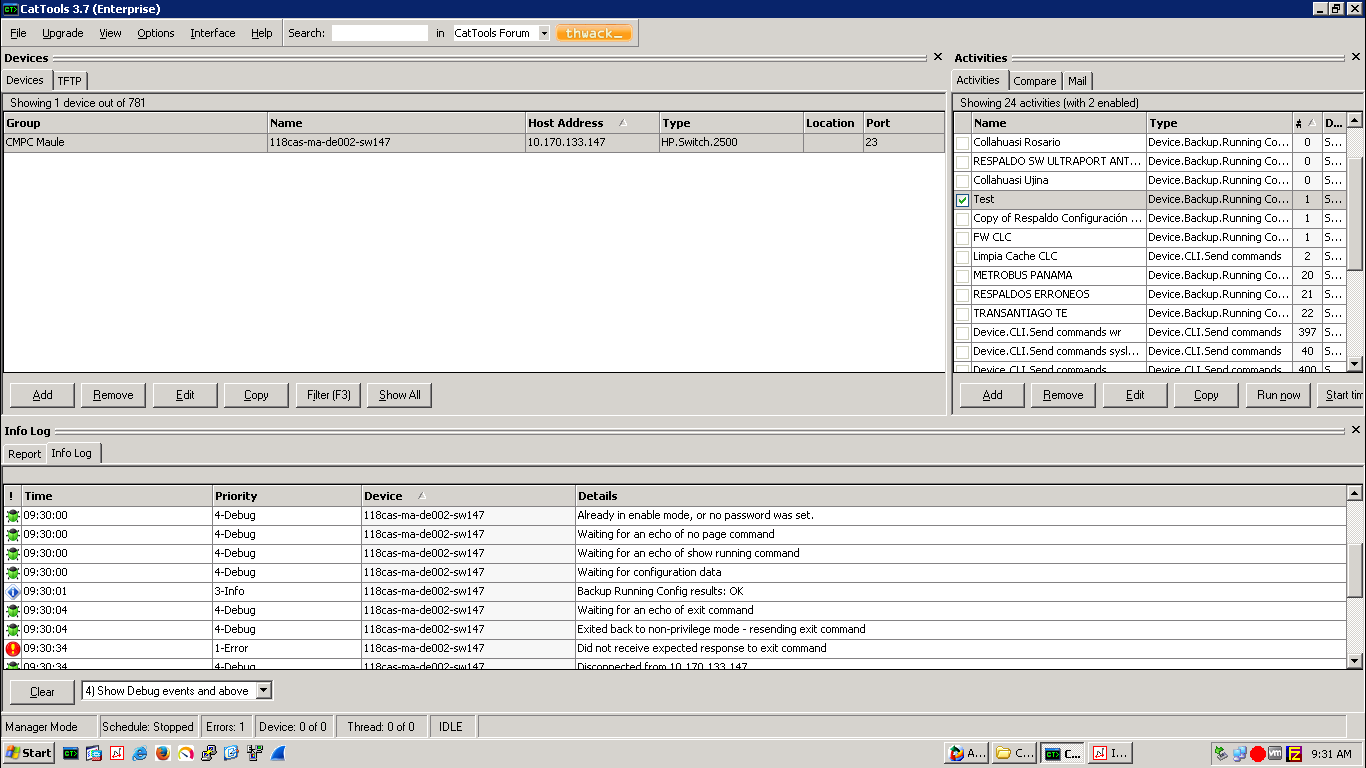
Task: Click the Info Log scroll up arrow
Action: 1355,493
